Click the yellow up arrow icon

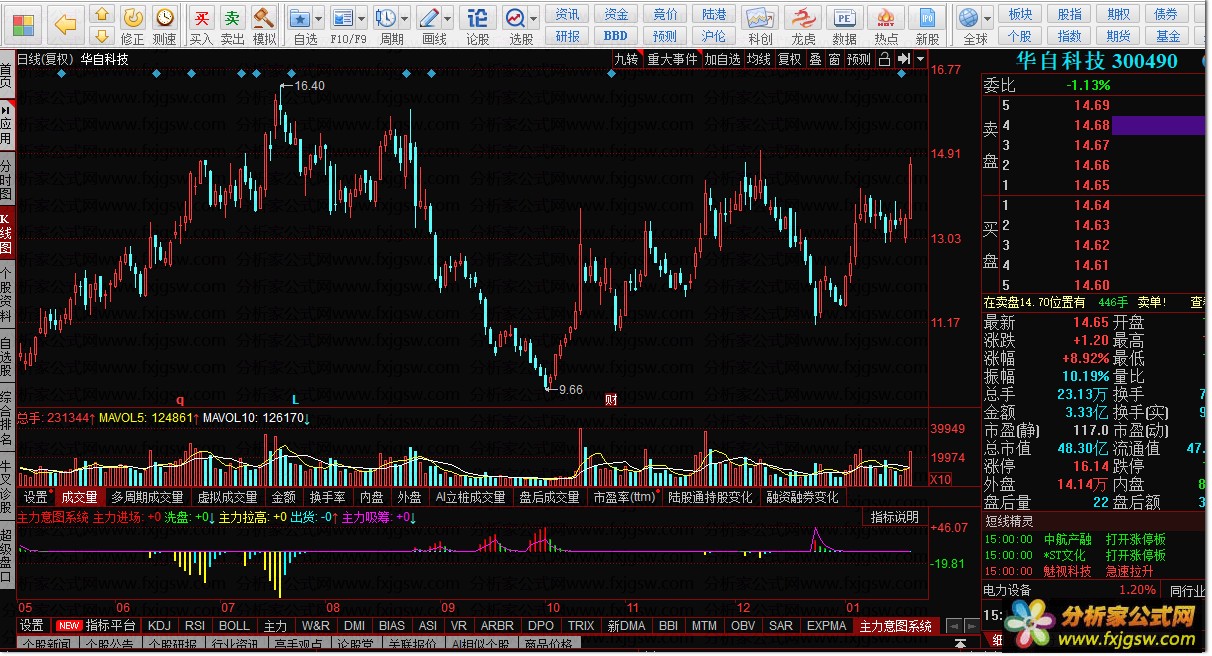point(102,15)
